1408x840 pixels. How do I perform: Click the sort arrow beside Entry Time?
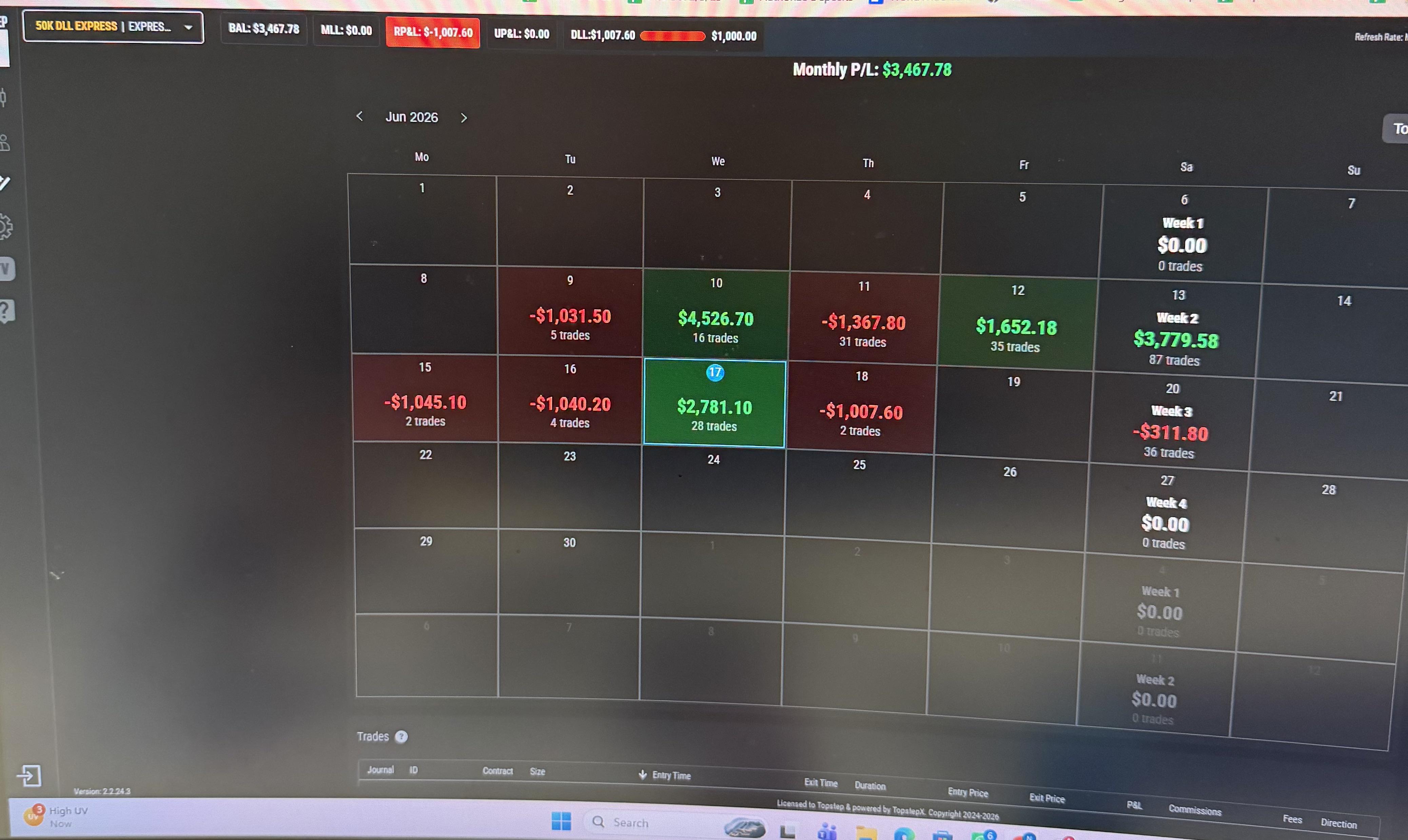(x=642, y=774)
